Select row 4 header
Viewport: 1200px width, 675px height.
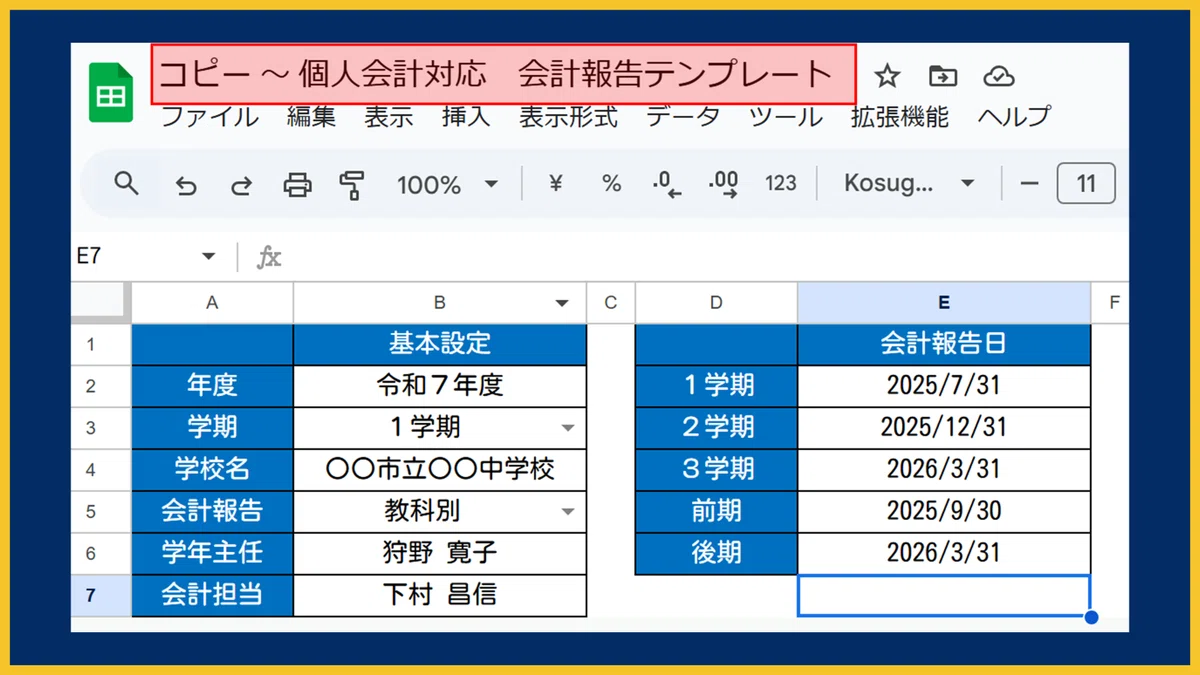101,470
